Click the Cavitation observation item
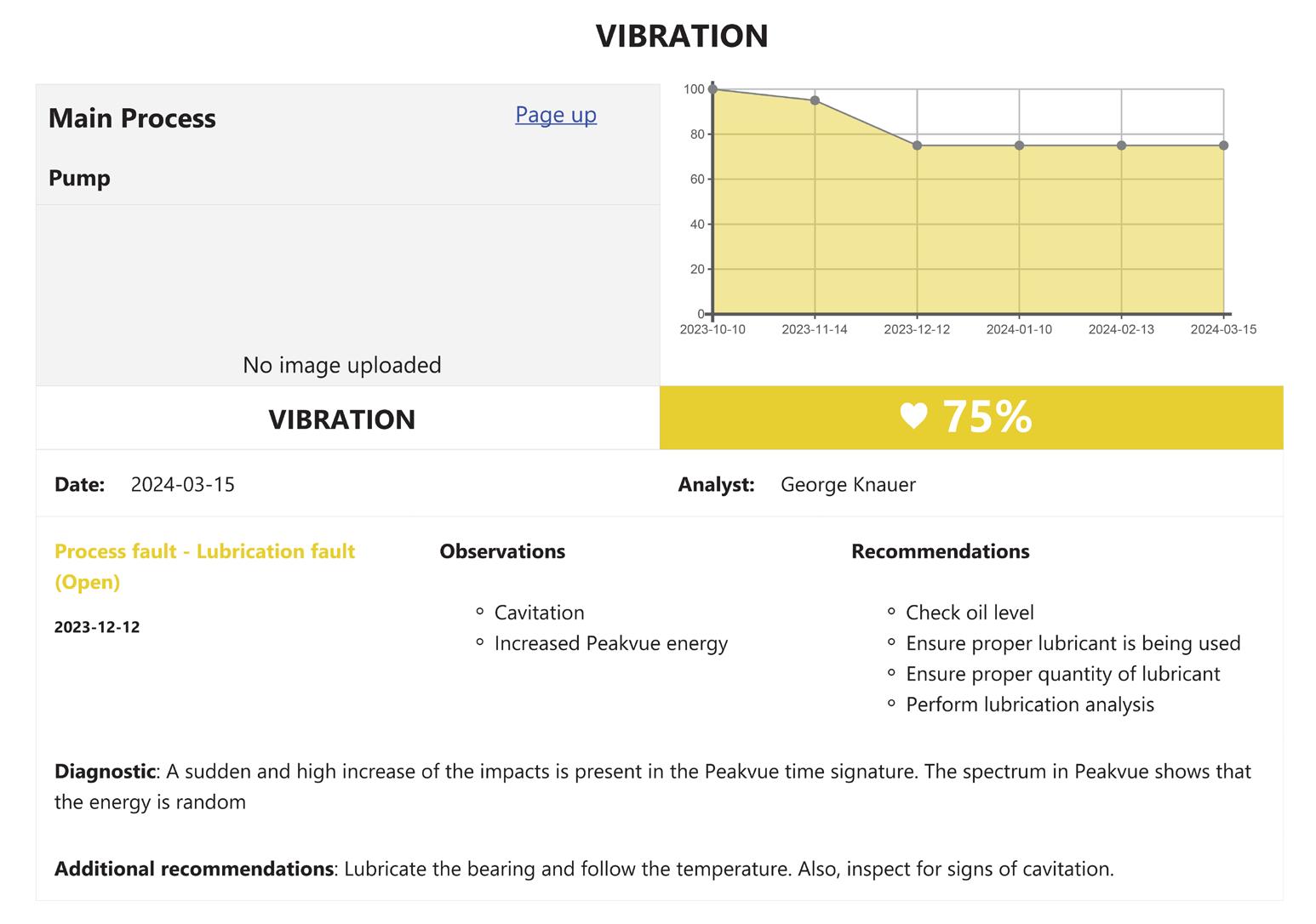Viewport: 1316px width, 924px height. coord(539,613)
